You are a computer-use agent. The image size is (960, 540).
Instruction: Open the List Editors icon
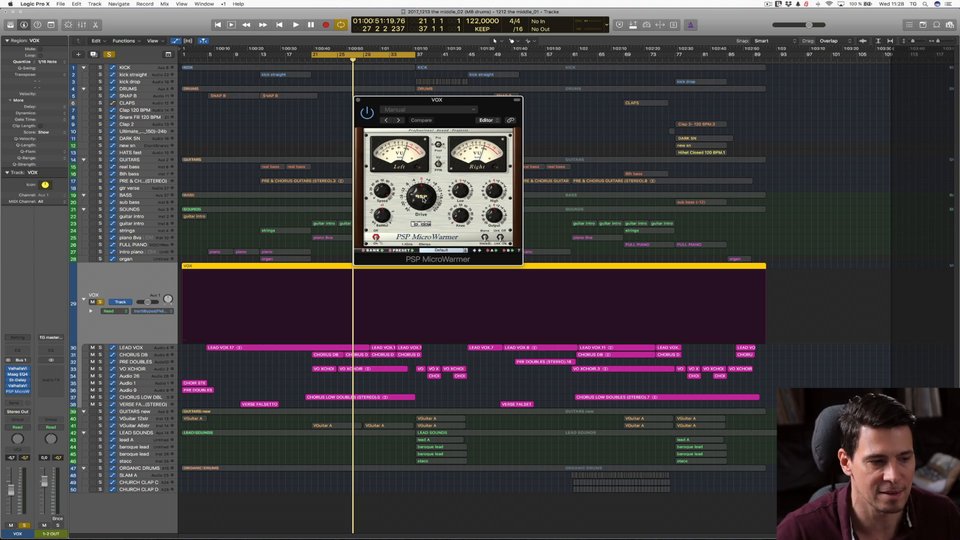click(909, 25)
